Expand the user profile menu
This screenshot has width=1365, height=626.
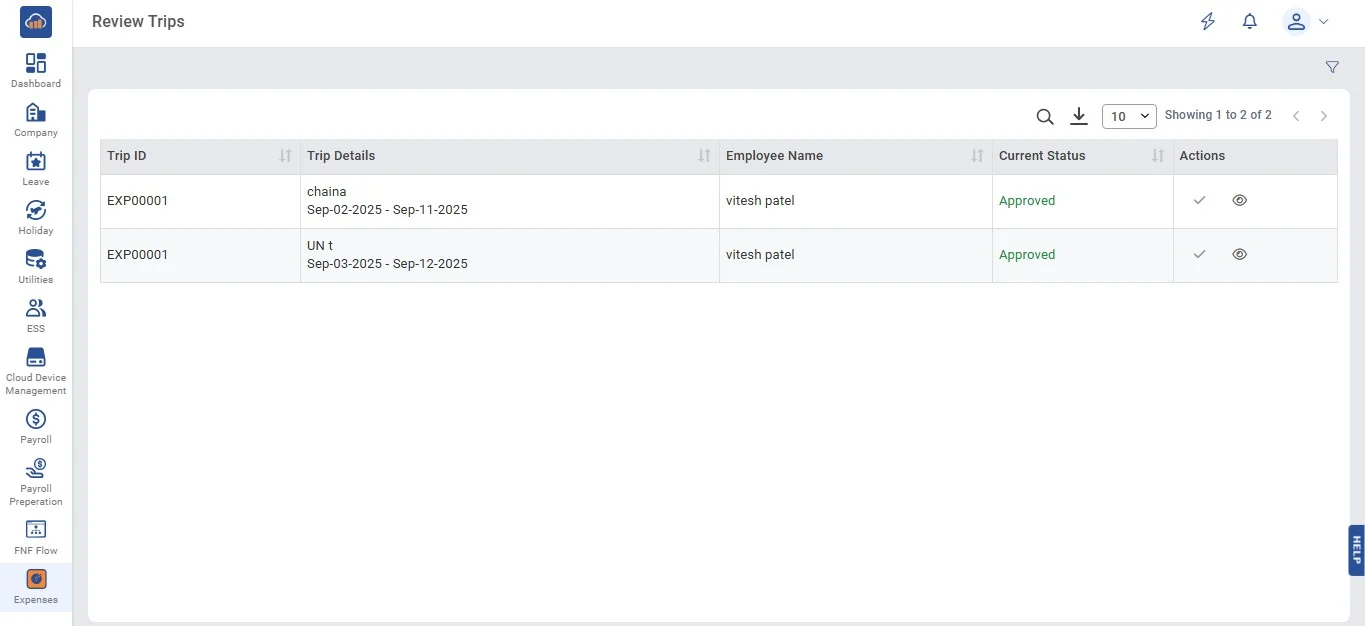[x=1307, y=22]
